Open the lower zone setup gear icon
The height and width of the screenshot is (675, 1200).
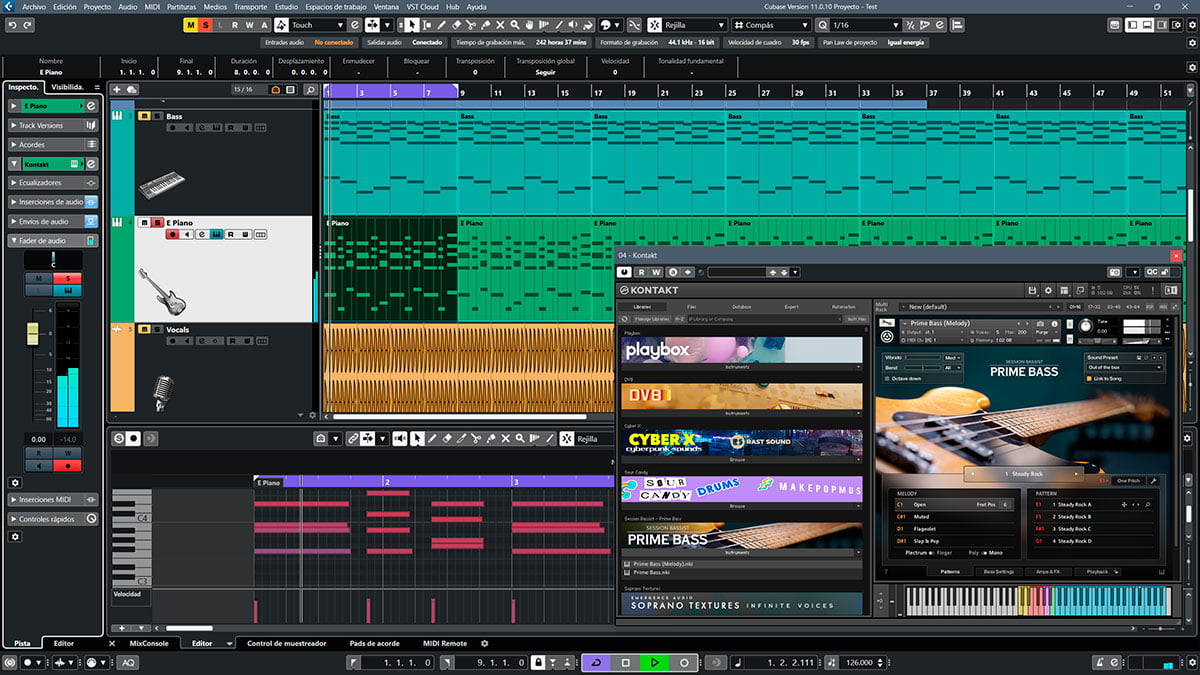485,643
